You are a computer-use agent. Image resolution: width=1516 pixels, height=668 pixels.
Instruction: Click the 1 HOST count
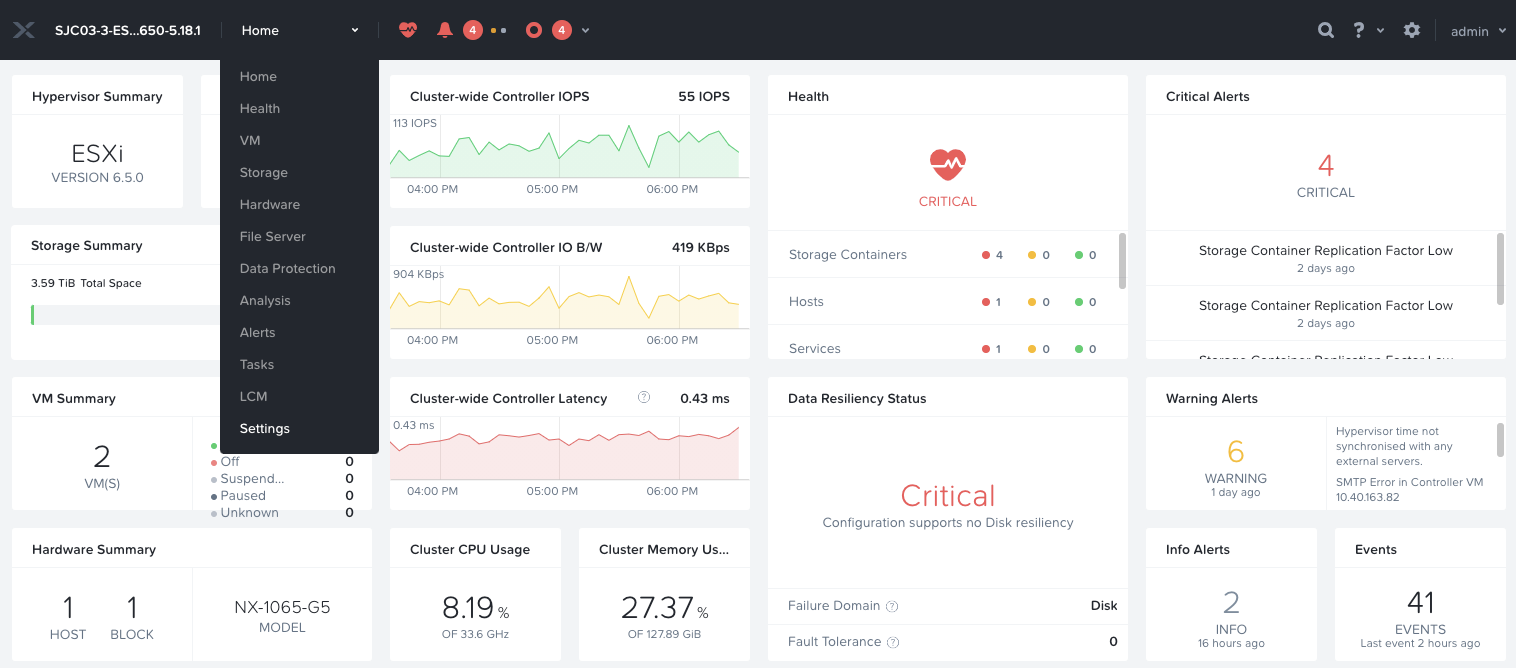tap(68, 617)
